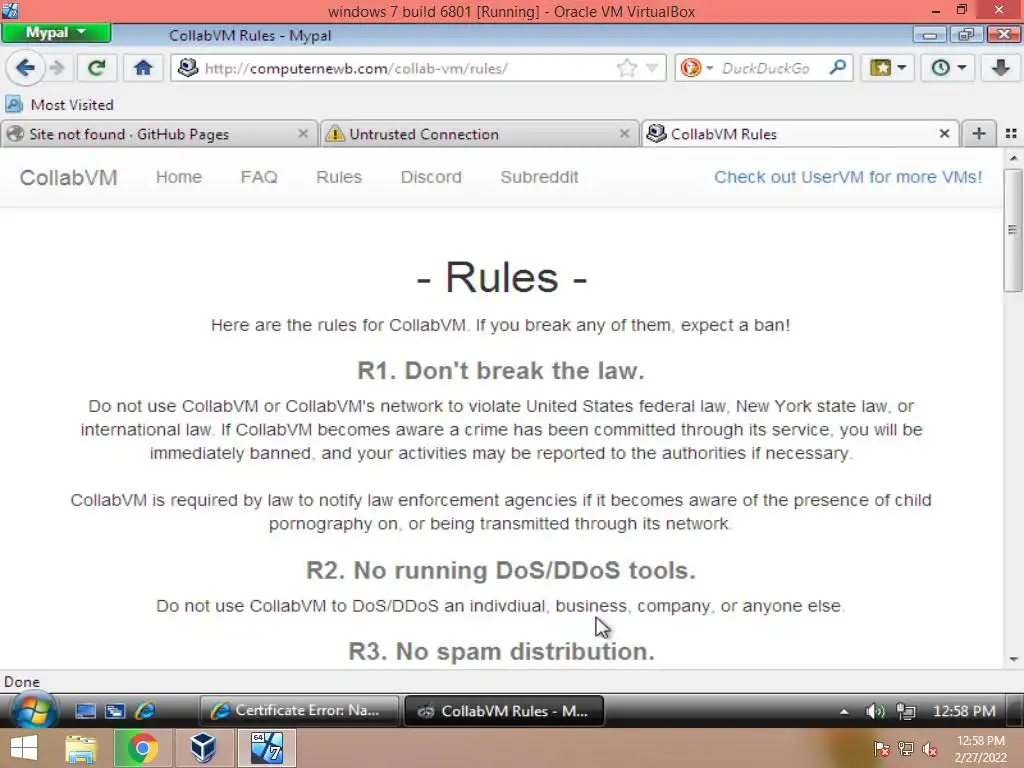Close the CollabVM Rules tab
Viewport: 1024px width, 768px height.
944,134
